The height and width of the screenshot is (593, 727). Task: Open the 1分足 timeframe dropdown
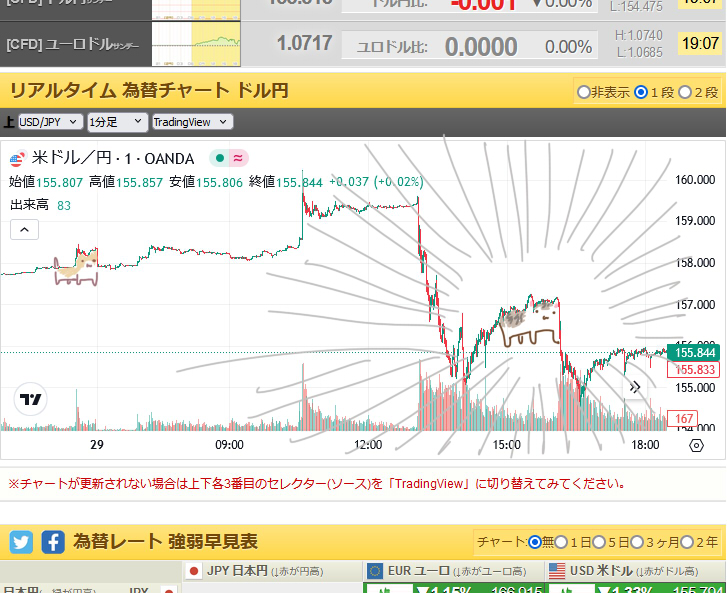(x=117, y=122)
